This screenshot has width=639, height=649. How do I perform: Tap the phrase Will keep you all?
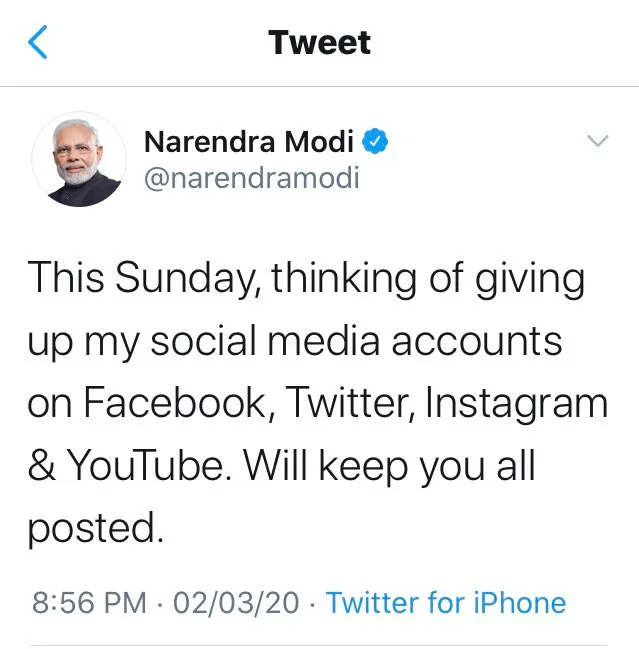tap(389, 467)
